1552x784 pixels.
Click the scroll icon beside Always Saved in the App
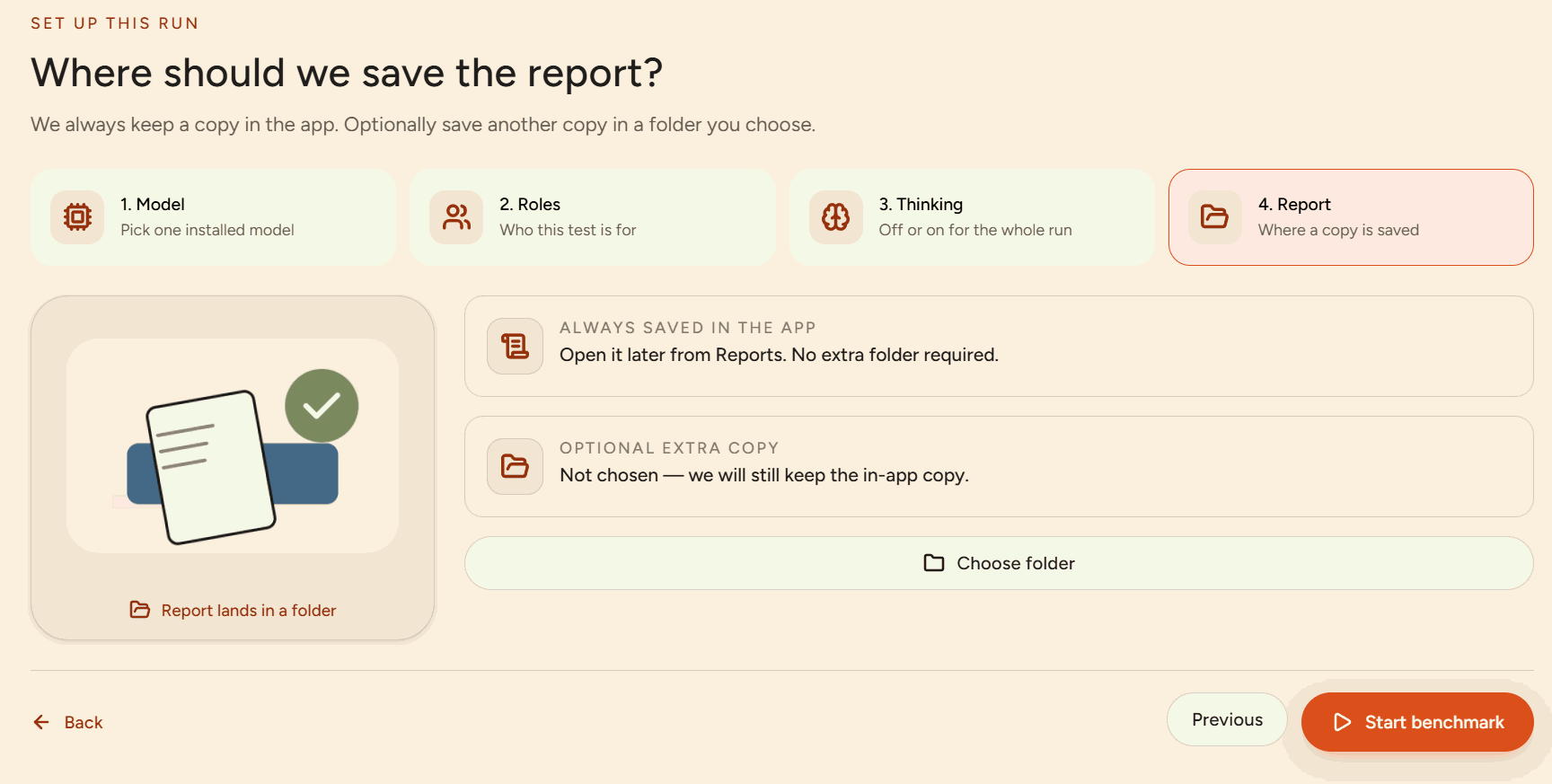pyautogui.click(x=515, y=347)
